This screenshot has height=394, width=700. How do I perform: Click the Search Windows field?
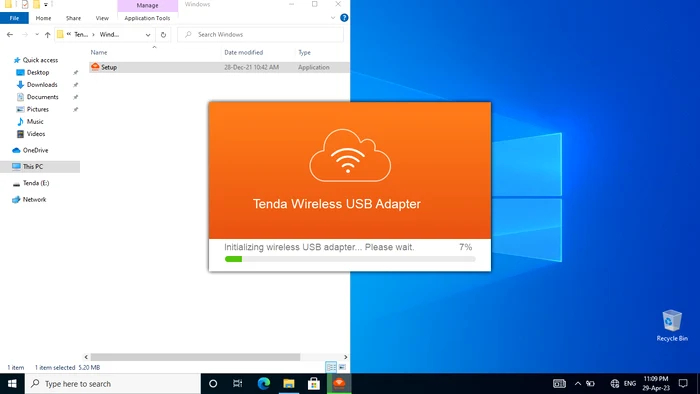click(261, 34)
